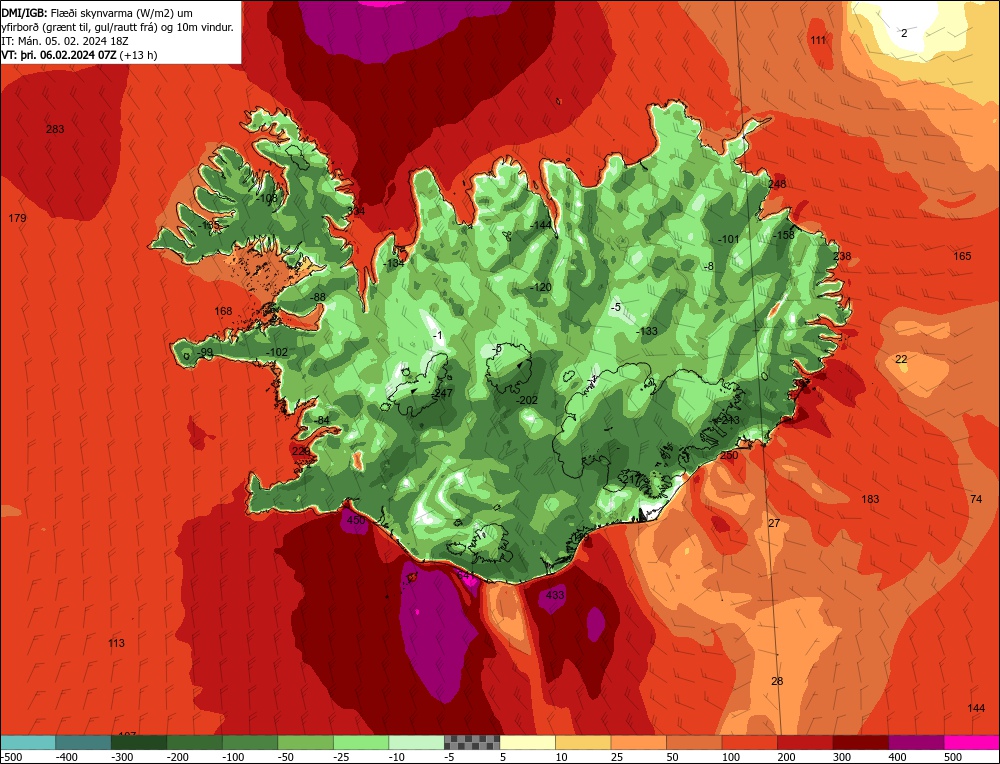
Task: Click the '-99' value on the peninsula
Action: click(205, 353)
